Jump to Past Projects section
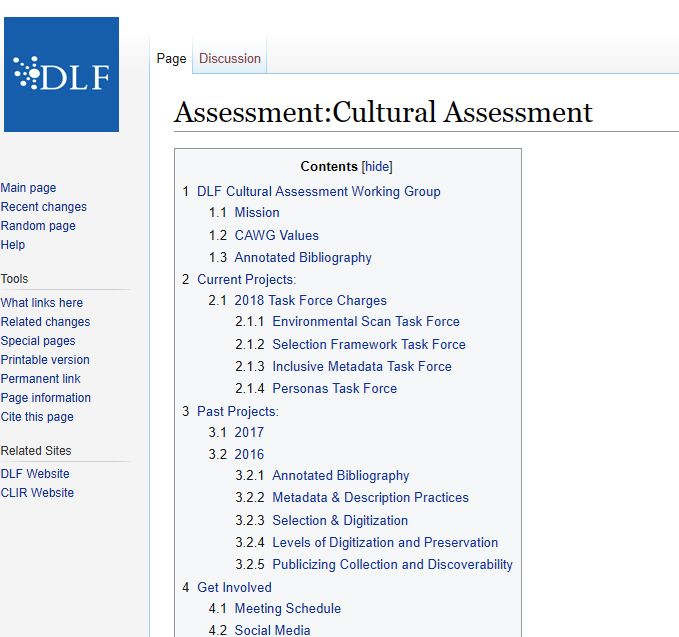Image resolution: width=679 pixels, height=637 pixels. 238,411
